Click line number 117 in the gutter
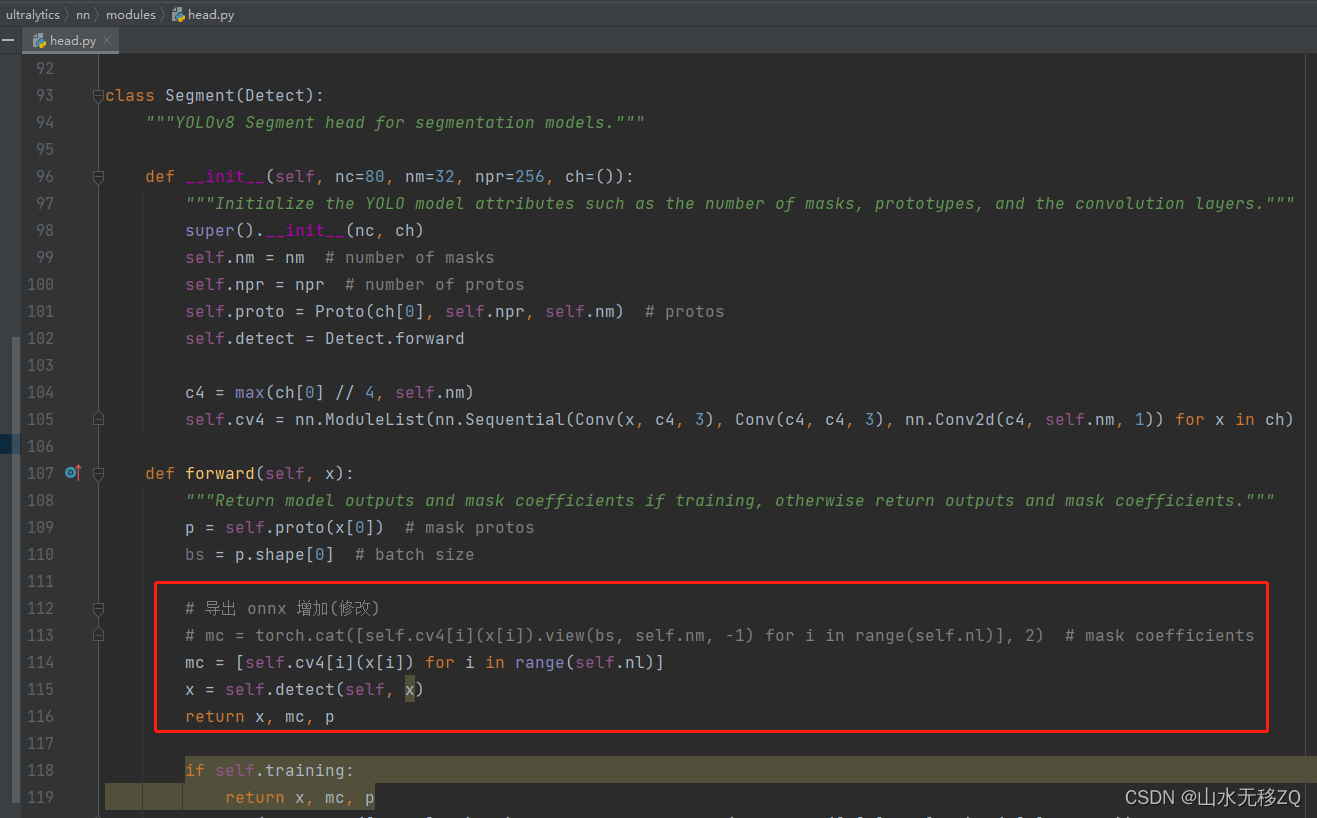The height and width of the screenshot is (818, 1317). click(x=41, y=743)
